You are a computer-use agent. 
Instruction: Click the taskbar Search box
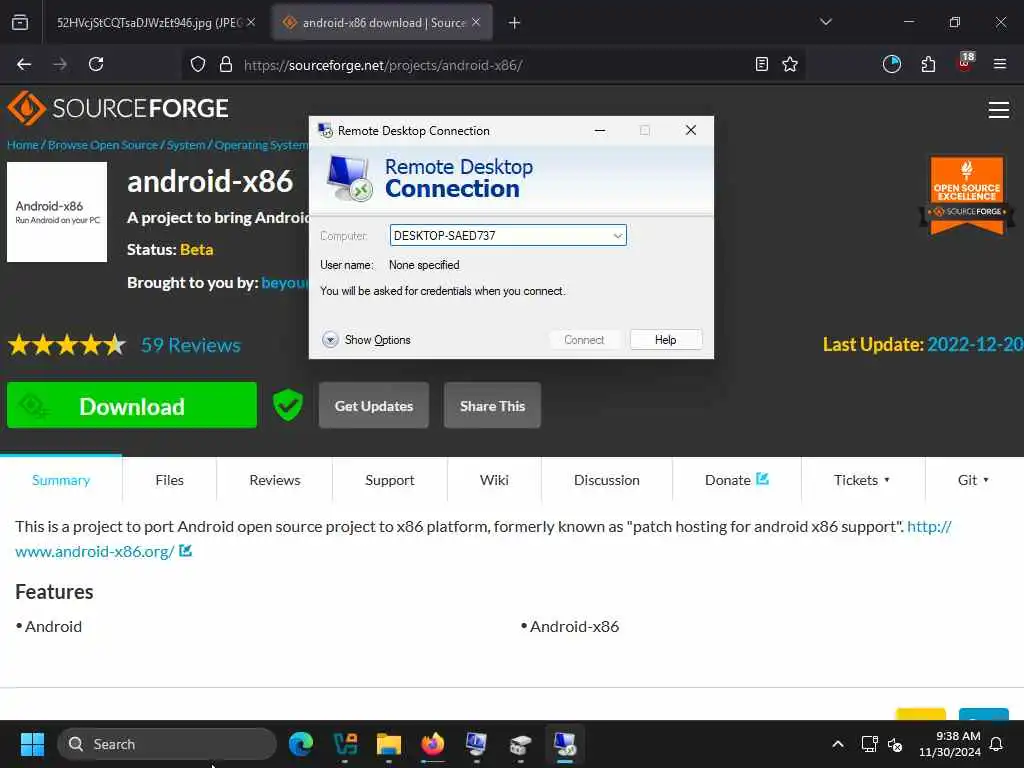(x=167, y=744)
